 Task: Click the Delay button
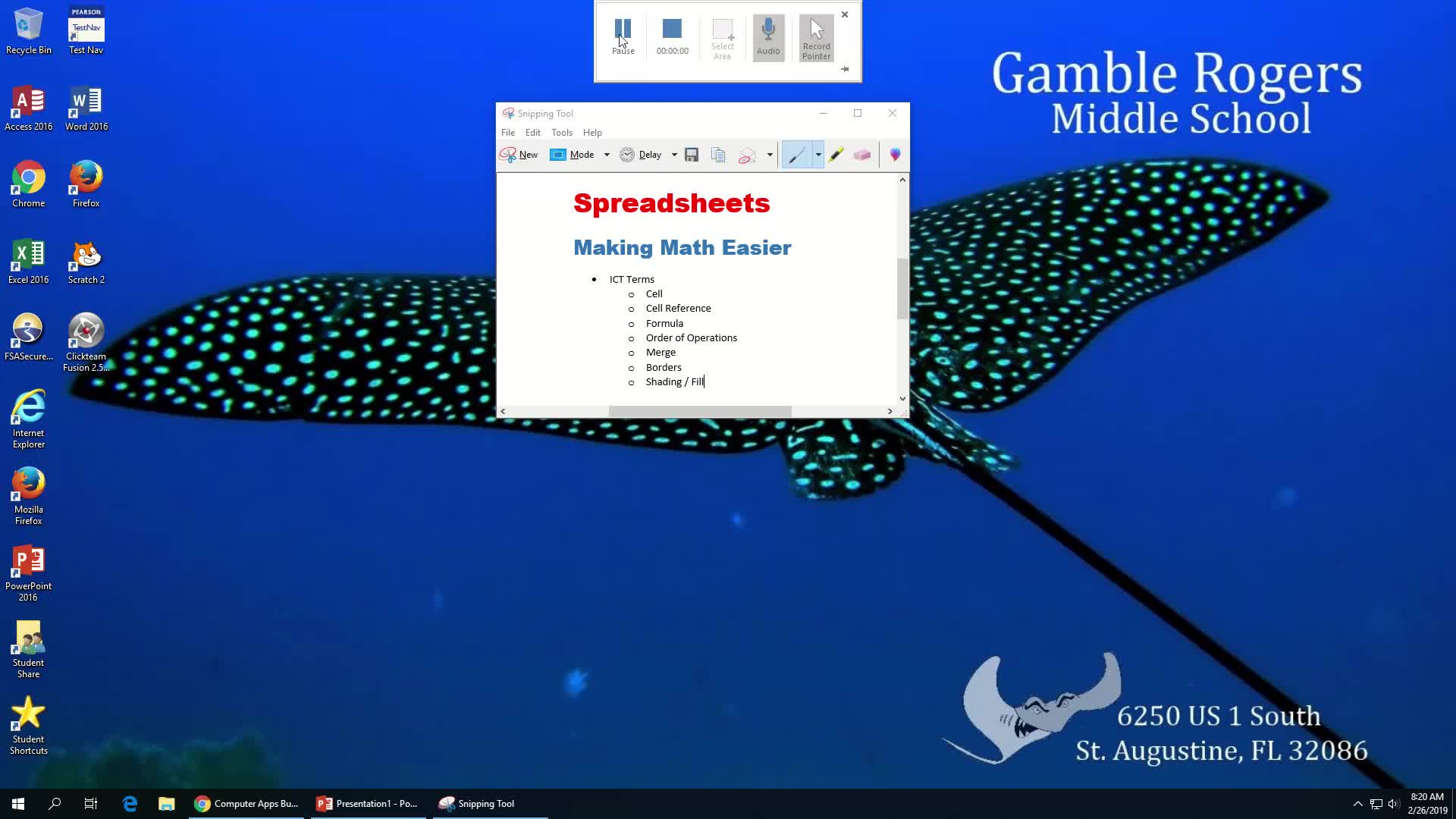[641, 155]
